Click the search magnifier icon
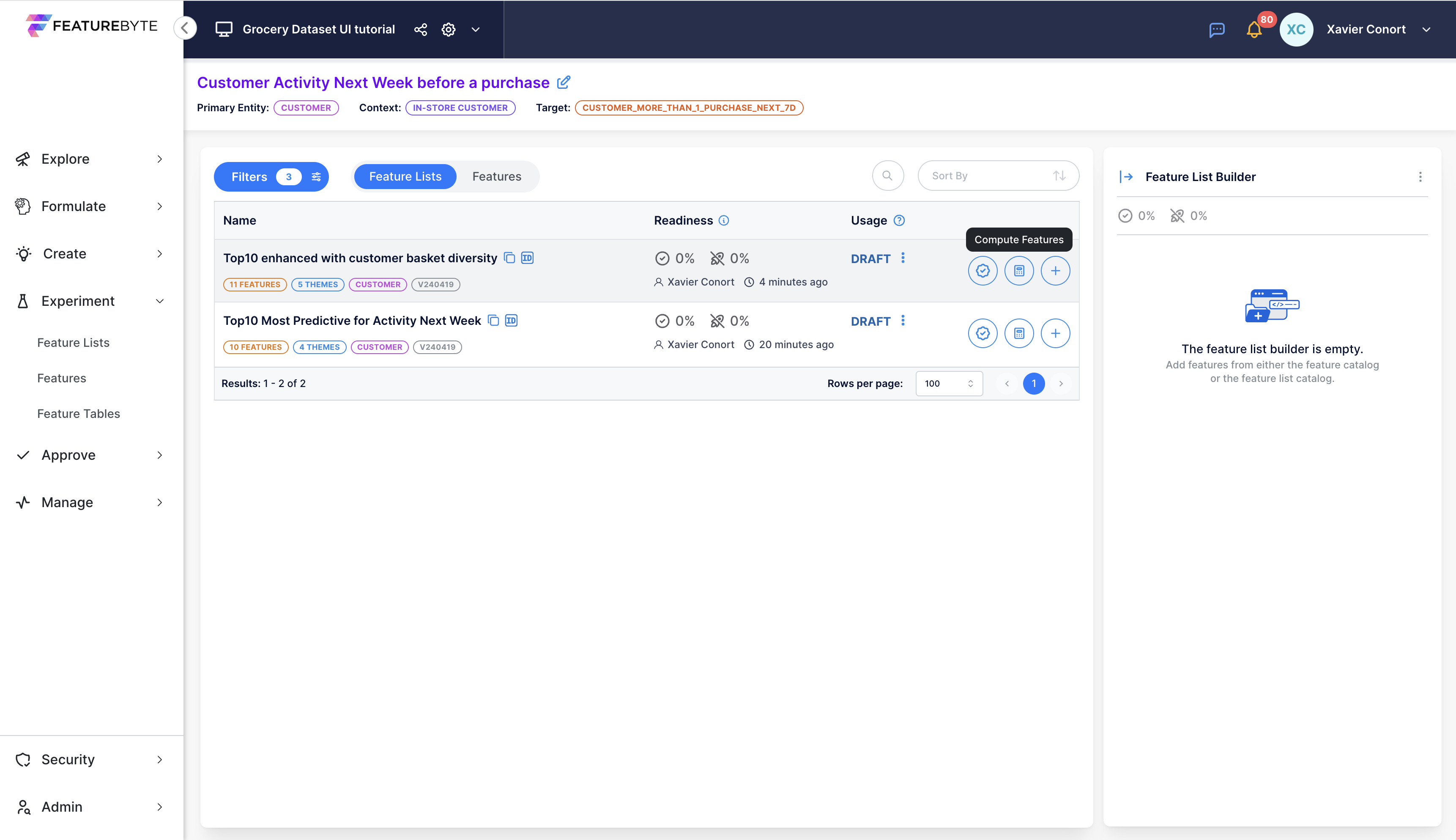The width and height of the screenshot is (1456, 840). point(887,176)
